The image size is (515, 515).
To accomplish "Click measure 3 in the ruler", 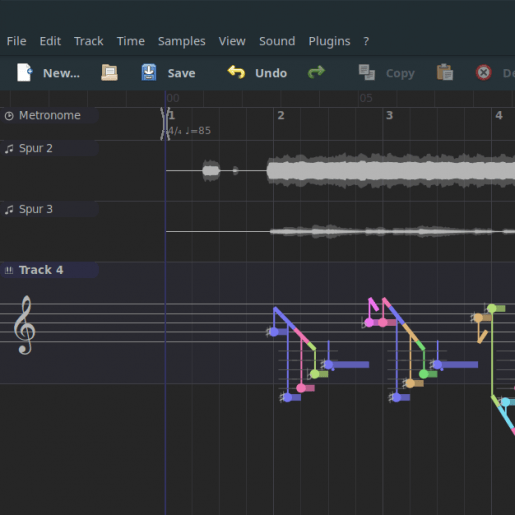I will 389,115.
